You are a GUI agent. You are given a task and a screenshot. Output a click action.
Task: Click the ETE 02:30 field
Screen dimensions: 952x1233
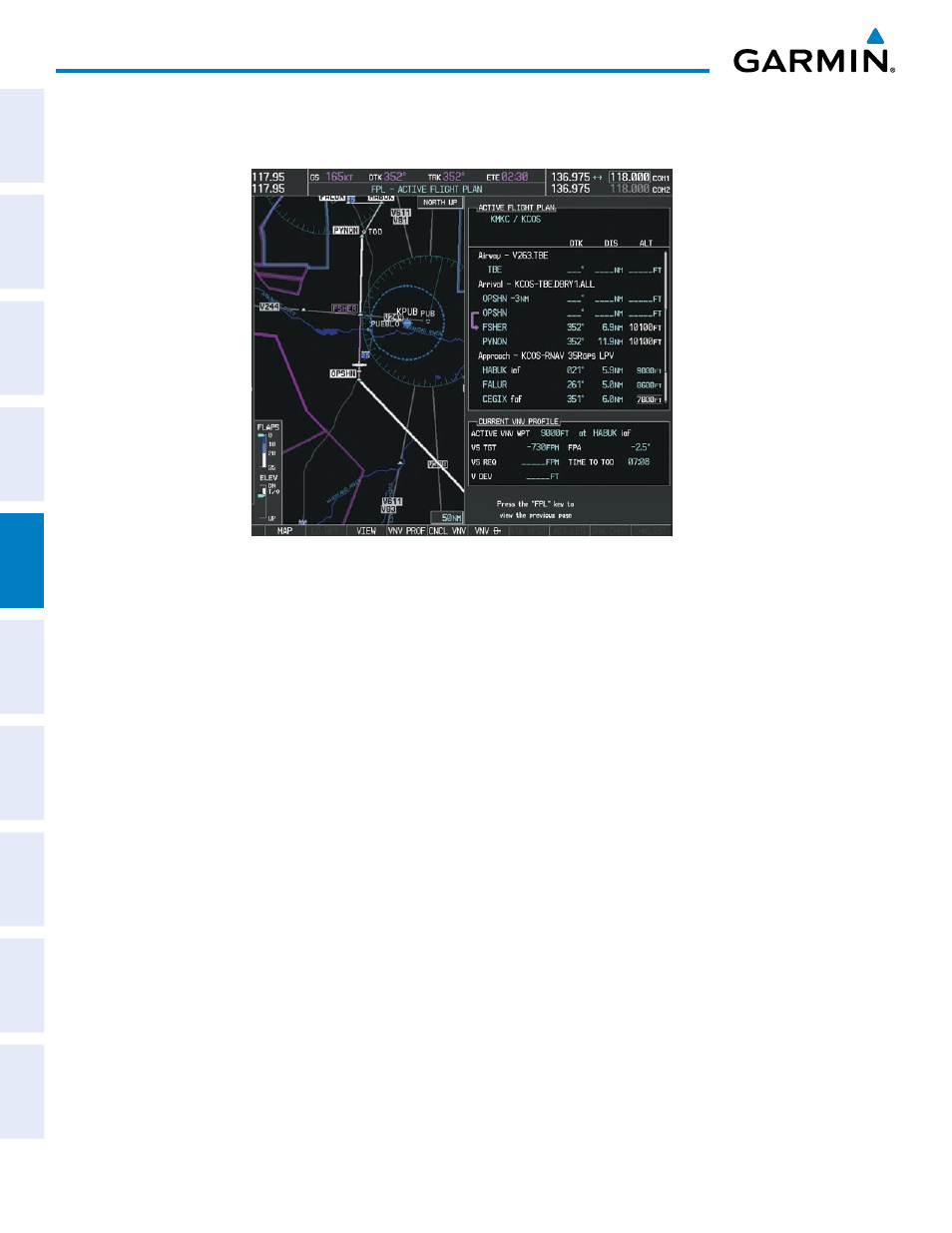[x=507, y=177]
